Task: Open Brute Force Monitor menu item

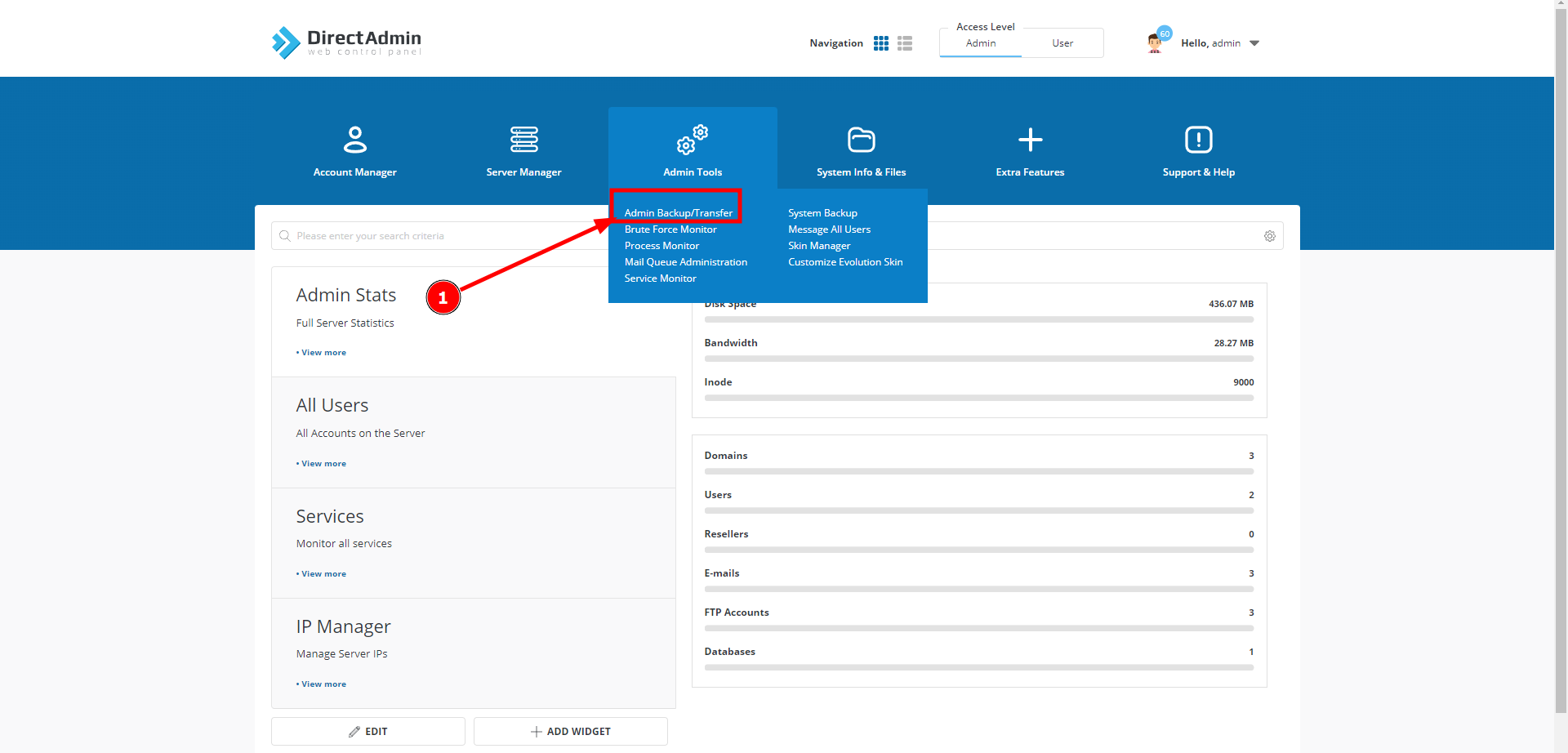Action: (x=670, y=229)
